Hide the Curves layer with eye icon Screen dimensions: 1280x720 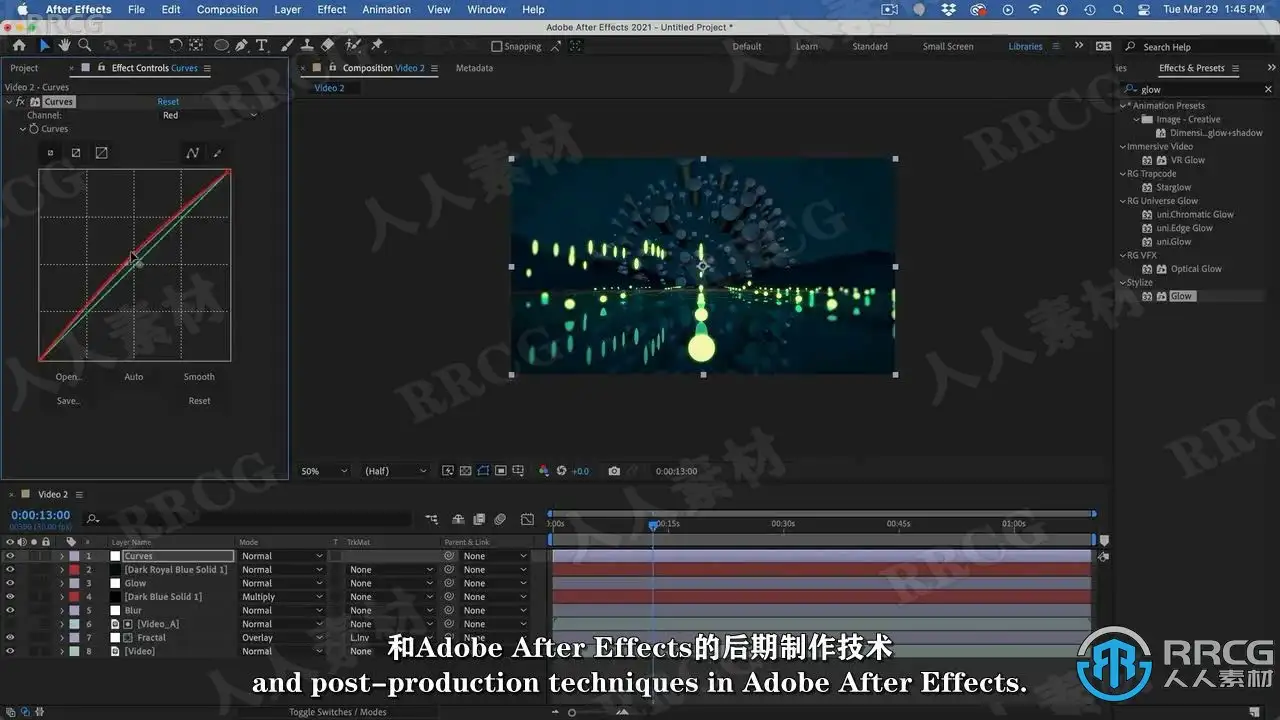point(10,556)
